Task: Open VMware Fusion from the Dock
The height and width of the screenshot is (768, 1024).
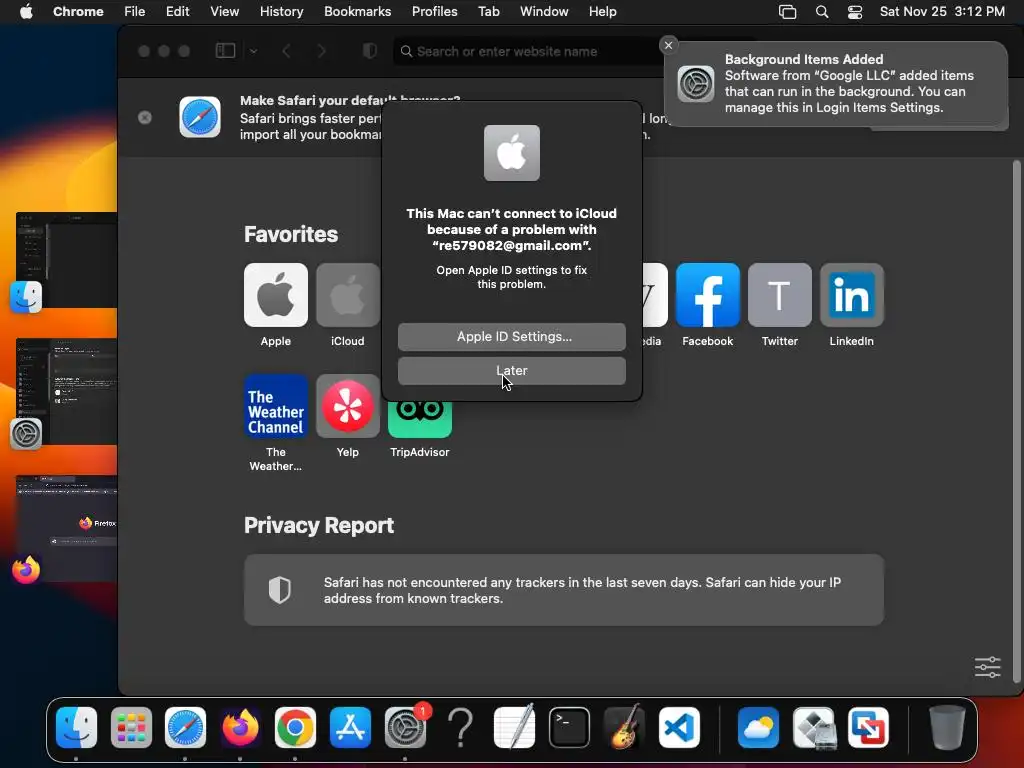Action: point(868,727)
